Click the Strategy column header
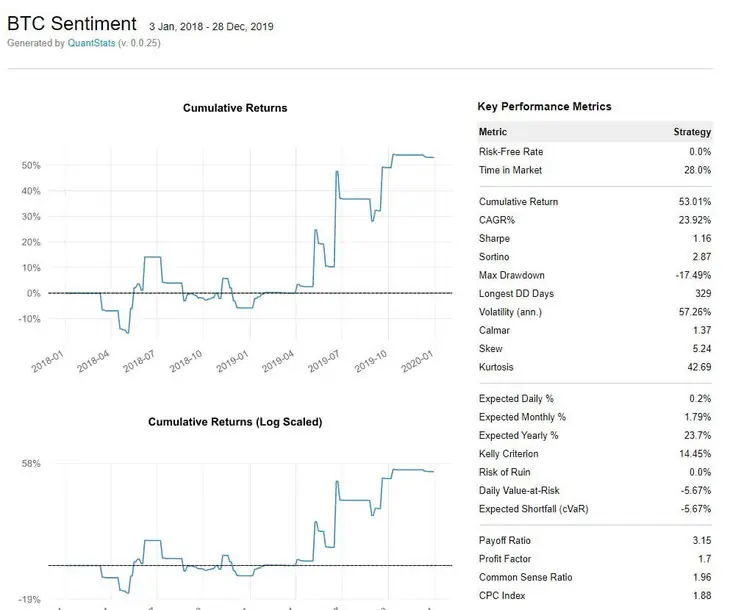 click(x=692, y=132)
